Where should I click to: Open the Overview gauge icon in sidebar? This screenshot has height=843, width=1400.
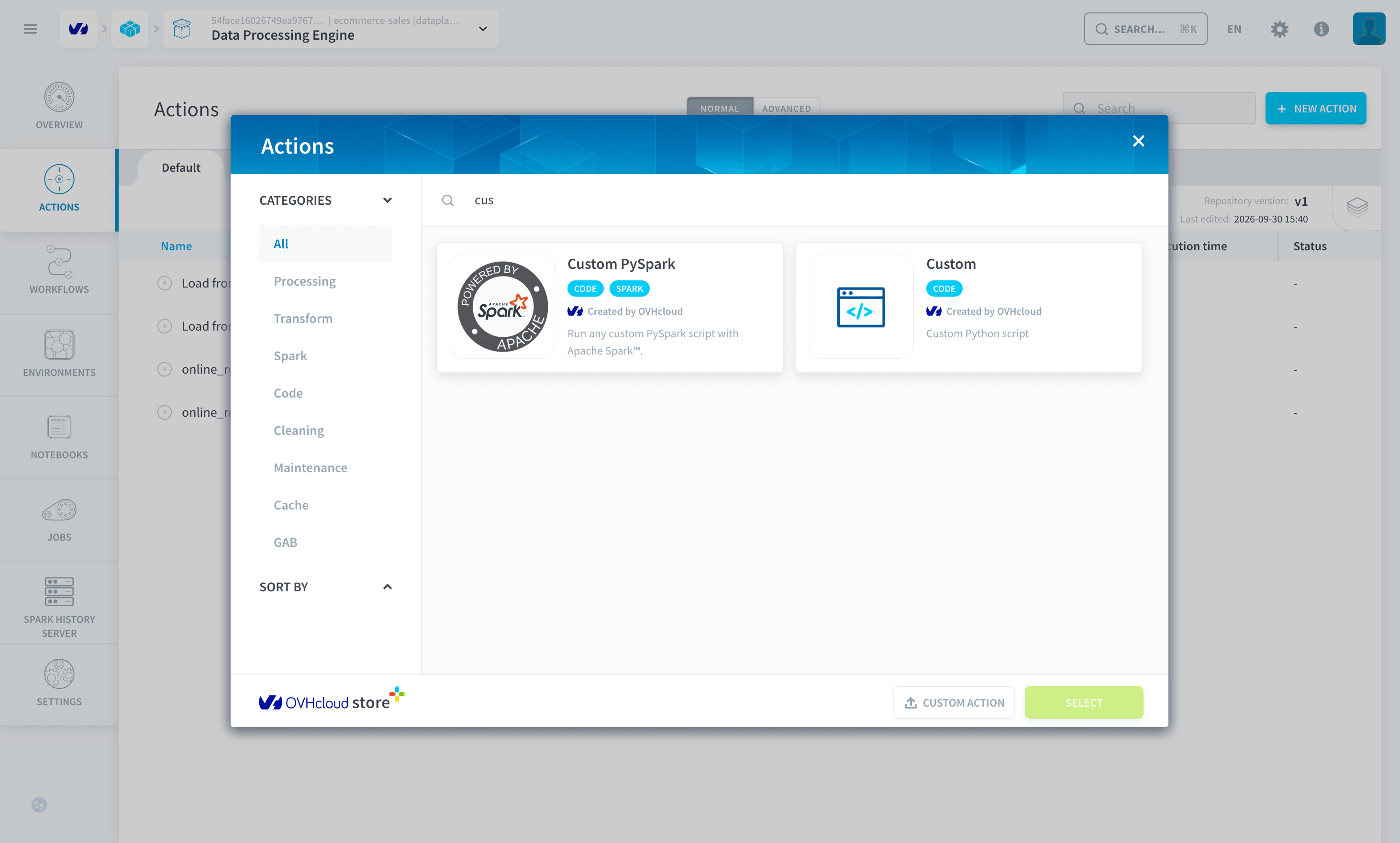pyautogui.click(x=59, y=97)
